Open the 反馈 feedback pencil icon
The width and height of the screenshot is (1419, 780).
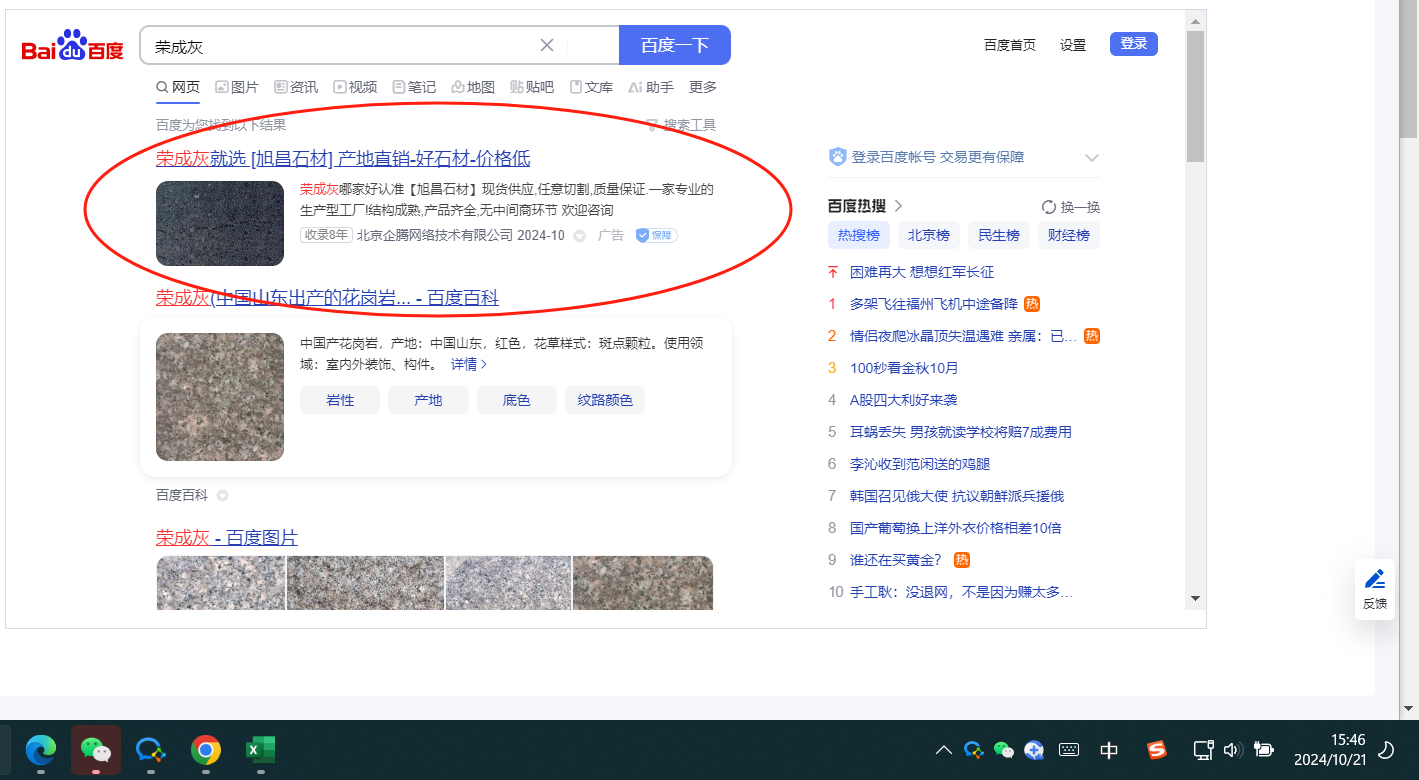1375,580
